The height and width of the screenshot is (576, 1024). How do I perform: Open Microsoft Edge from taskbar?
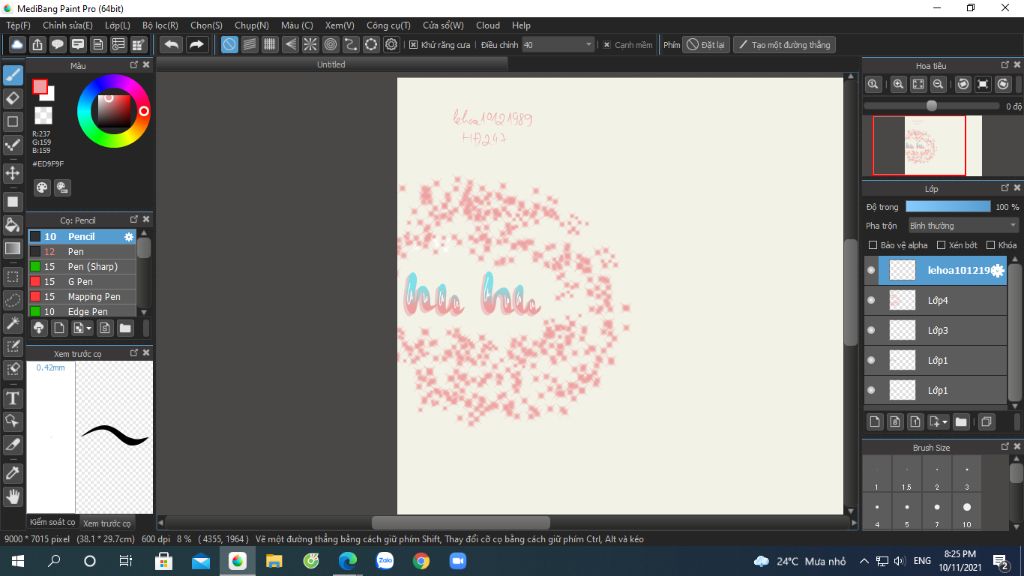point(347,561)
